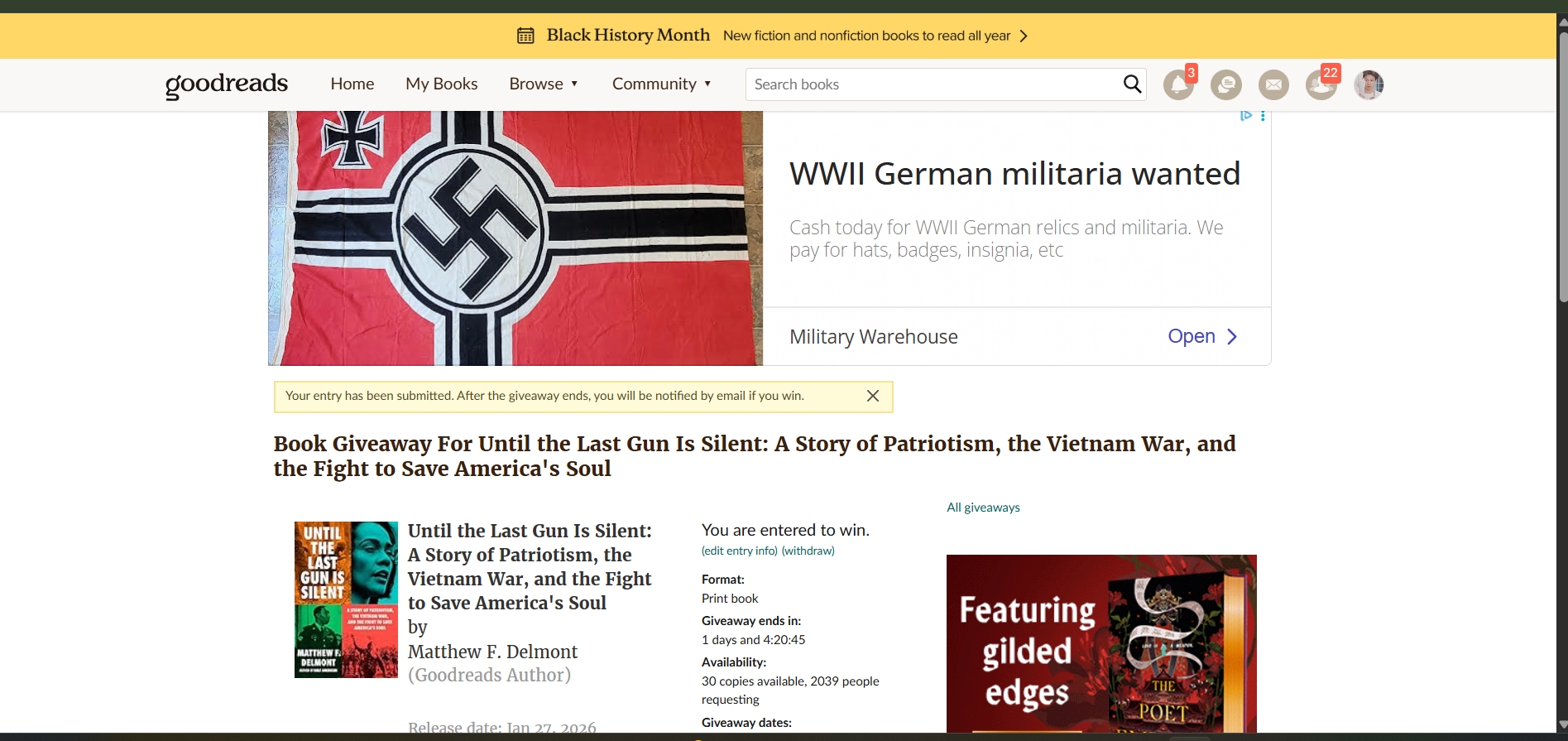This screenshot has width=1568, height=741.
Task: Click the notifications bell icon
Action: [1177, 84]
